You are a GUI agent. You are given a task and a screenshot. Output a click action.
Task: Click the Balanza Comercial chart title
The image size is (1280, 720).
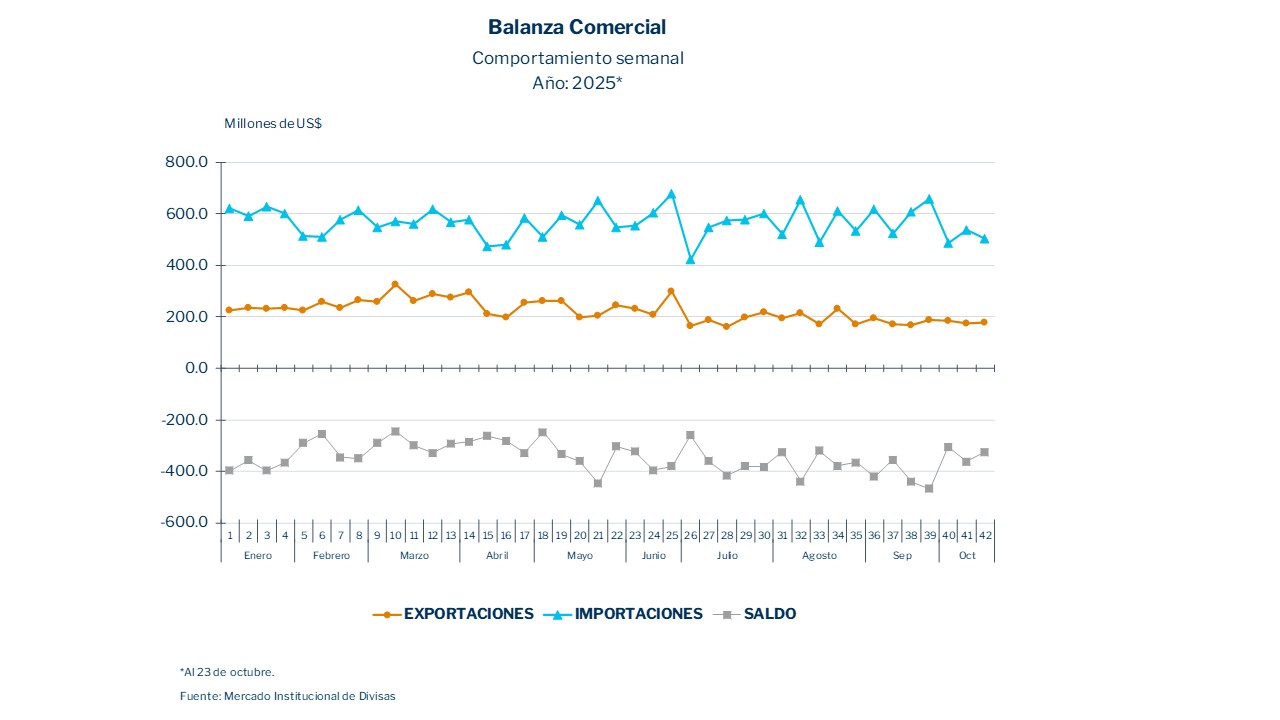click(577, 27)
